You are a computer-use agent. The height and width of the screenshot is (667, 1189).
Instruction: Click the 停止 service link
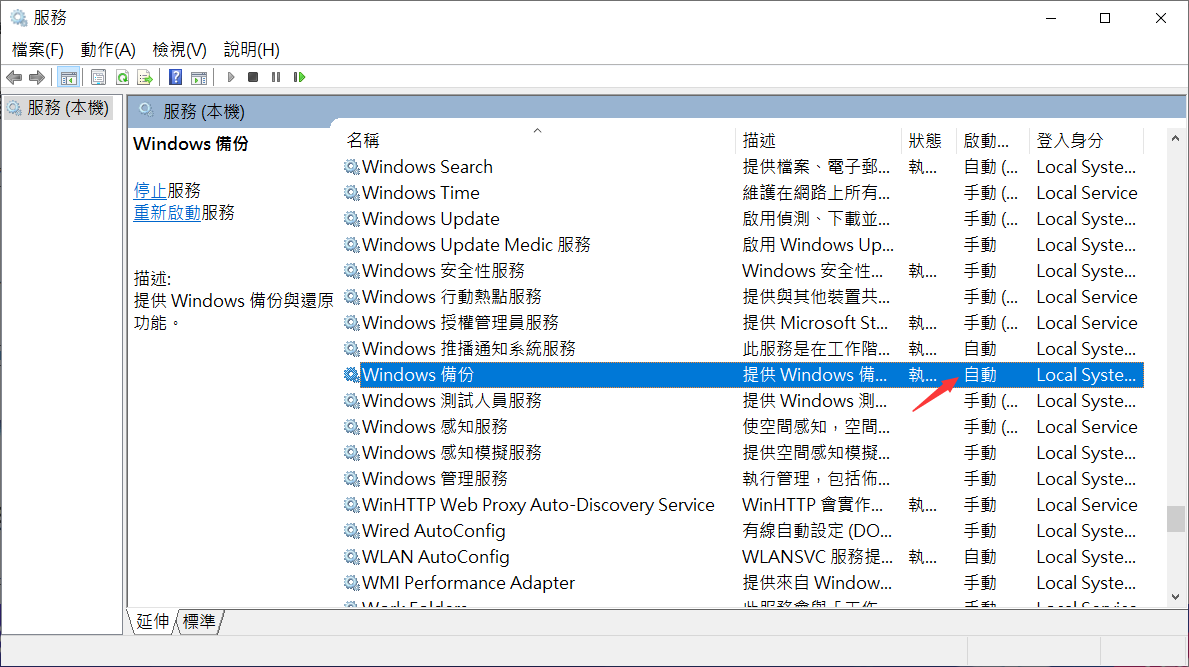pos(150,190)
